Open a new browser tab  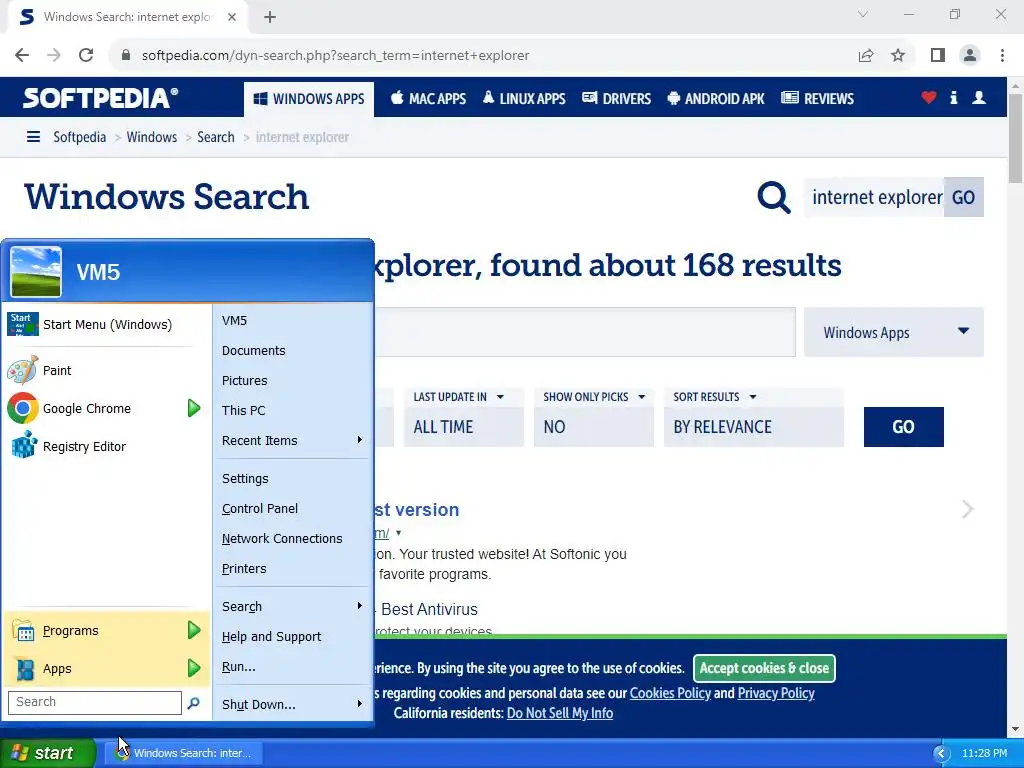pyautogui.click(x=270, y=17)
